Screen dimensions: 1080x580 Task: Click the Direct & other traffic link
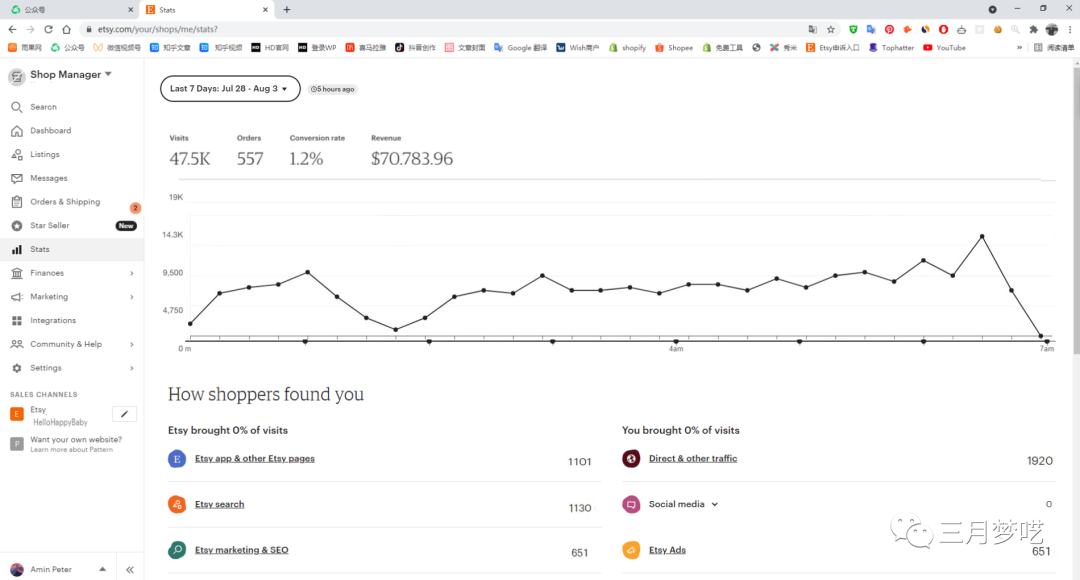click(692, 459)
